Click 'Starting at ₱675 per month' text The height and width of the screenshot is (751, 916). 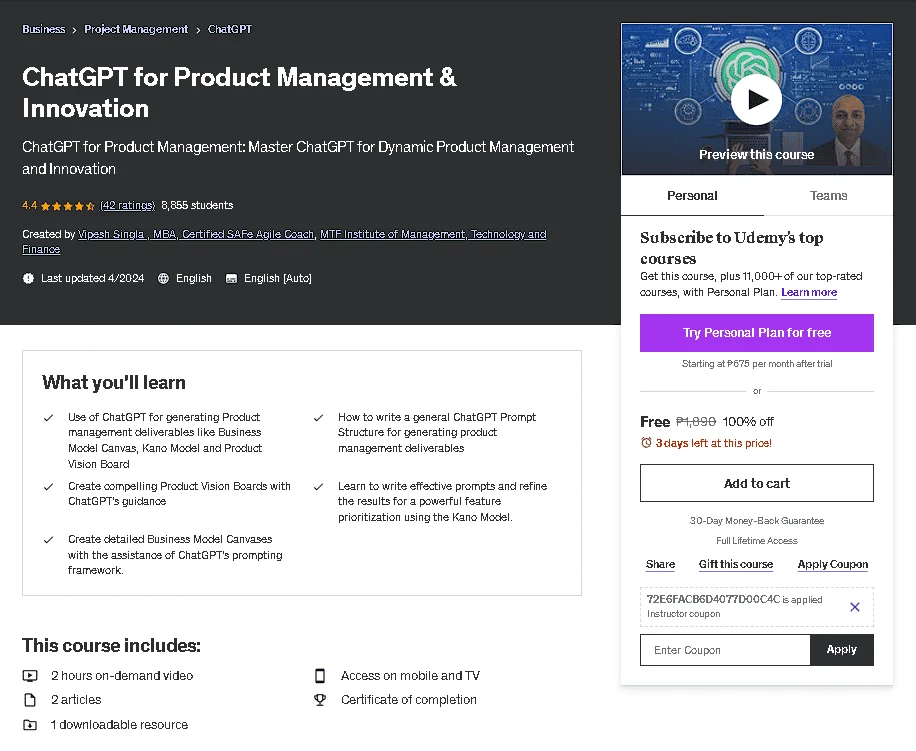[x=757, y=364]
